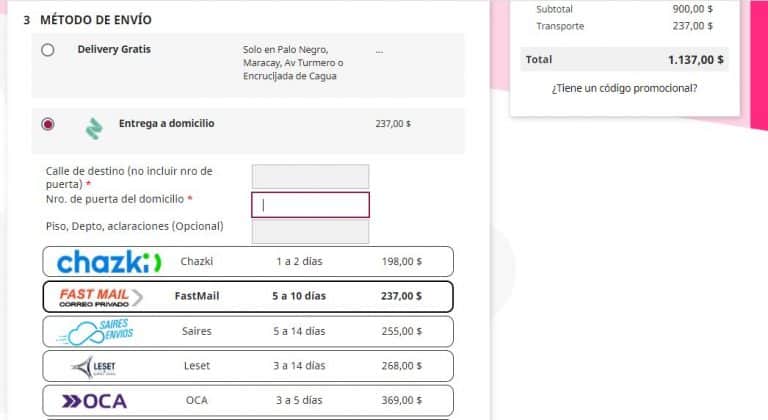The height and width of the screenshot is (420, 768).
Task: Pick the Leset 268,00 $ shipping option
Action: [248, 366]
